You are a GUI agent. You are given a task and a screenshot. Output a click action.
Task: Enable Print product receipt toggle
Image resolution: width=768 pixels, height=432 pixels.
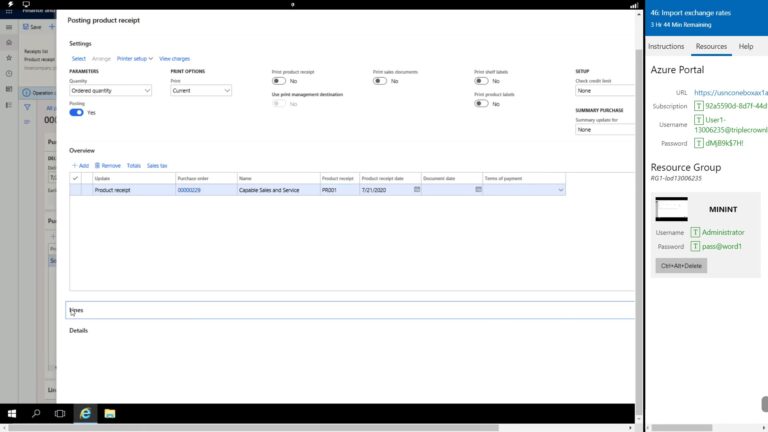click(x=279, y=81)
